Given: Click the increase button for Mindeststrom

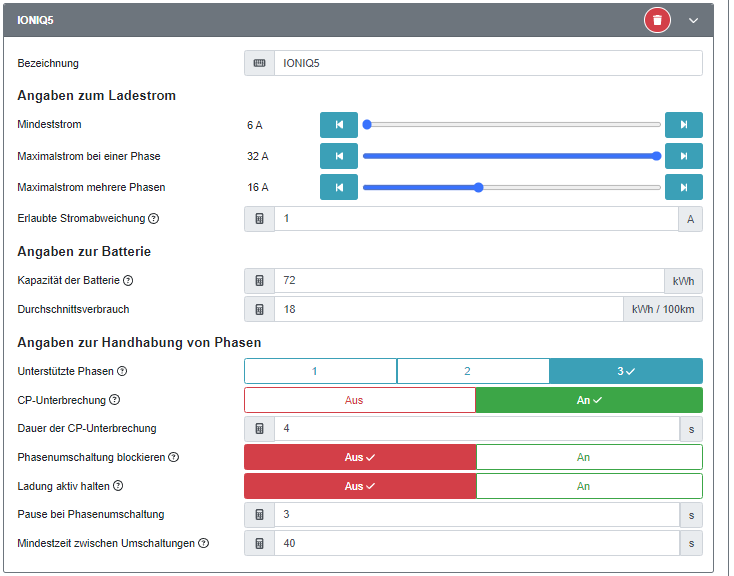Looking at the screenshot, I should 684,125.
